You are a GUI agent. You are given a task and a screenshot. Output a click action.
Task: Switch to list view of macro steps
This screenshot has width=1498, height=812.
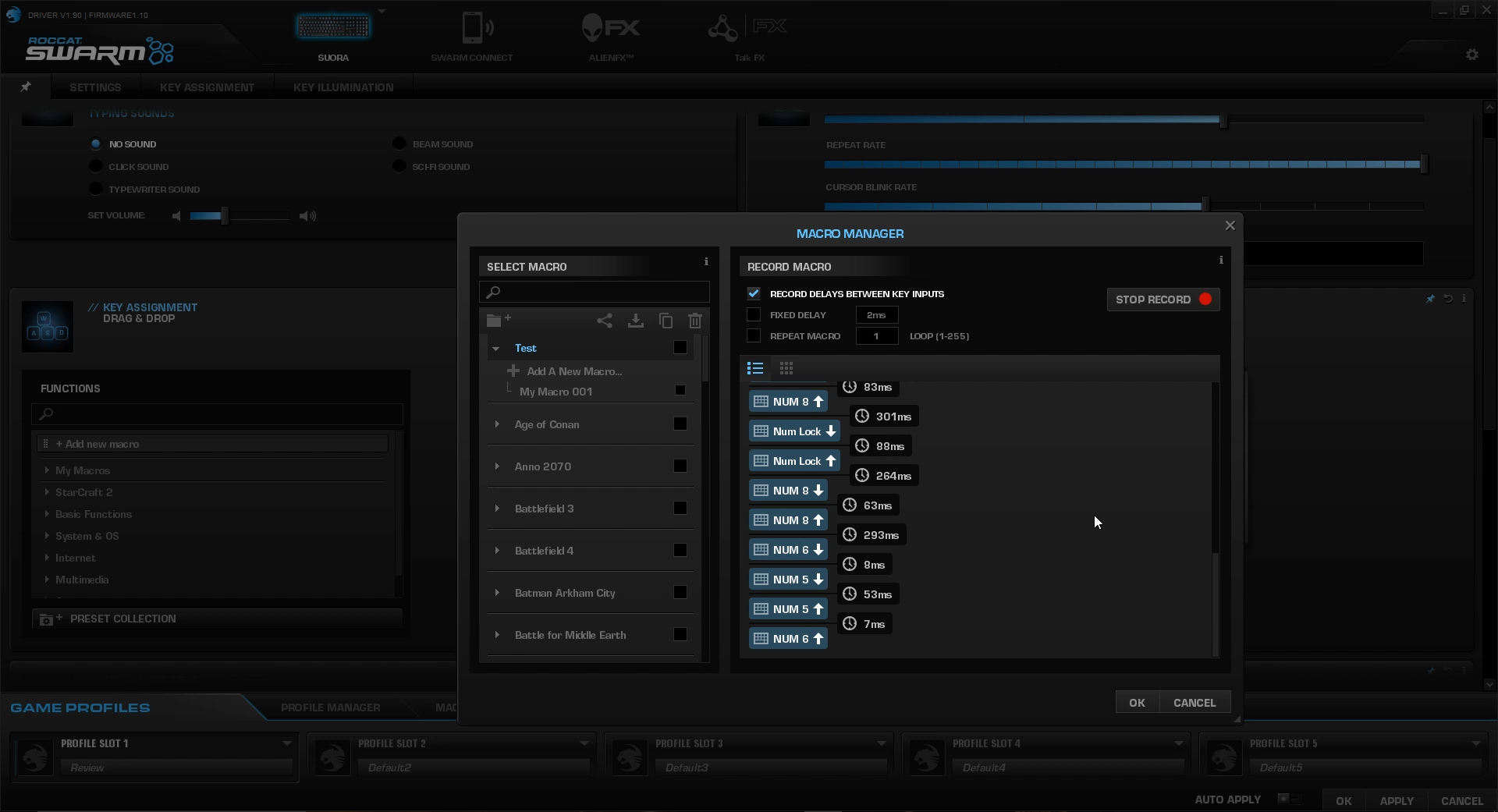pos(755,368)
